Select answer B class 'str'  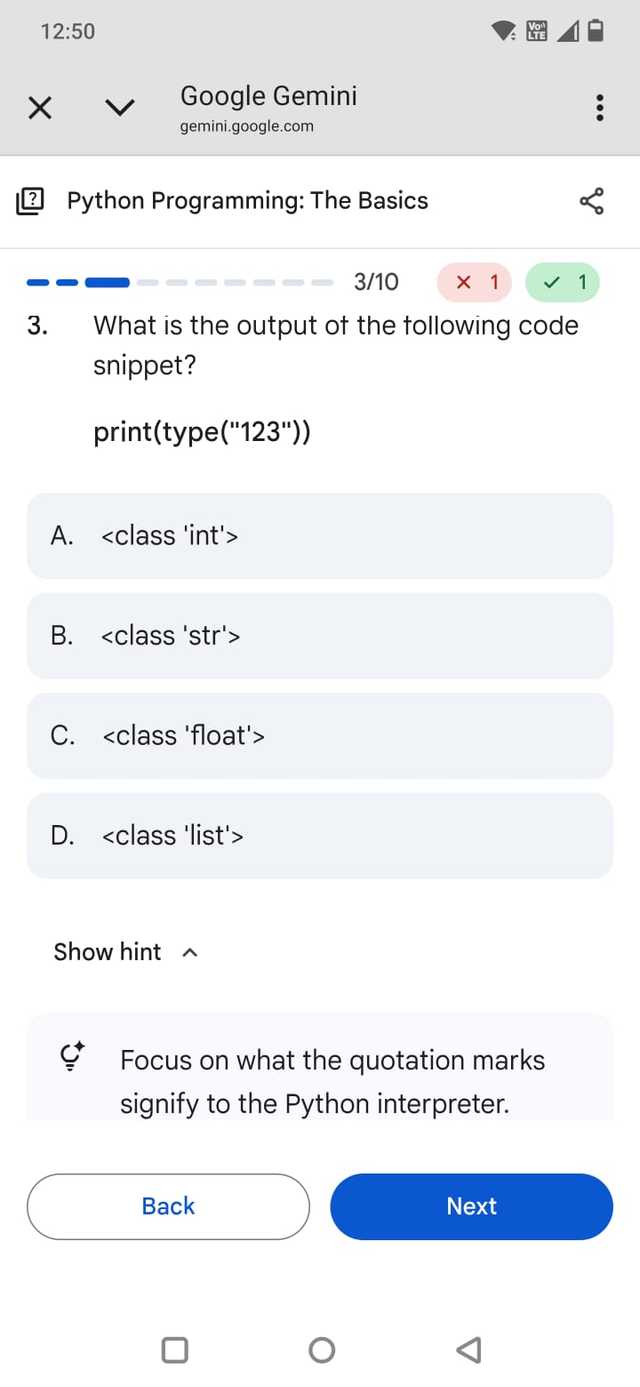pos(319,636)
